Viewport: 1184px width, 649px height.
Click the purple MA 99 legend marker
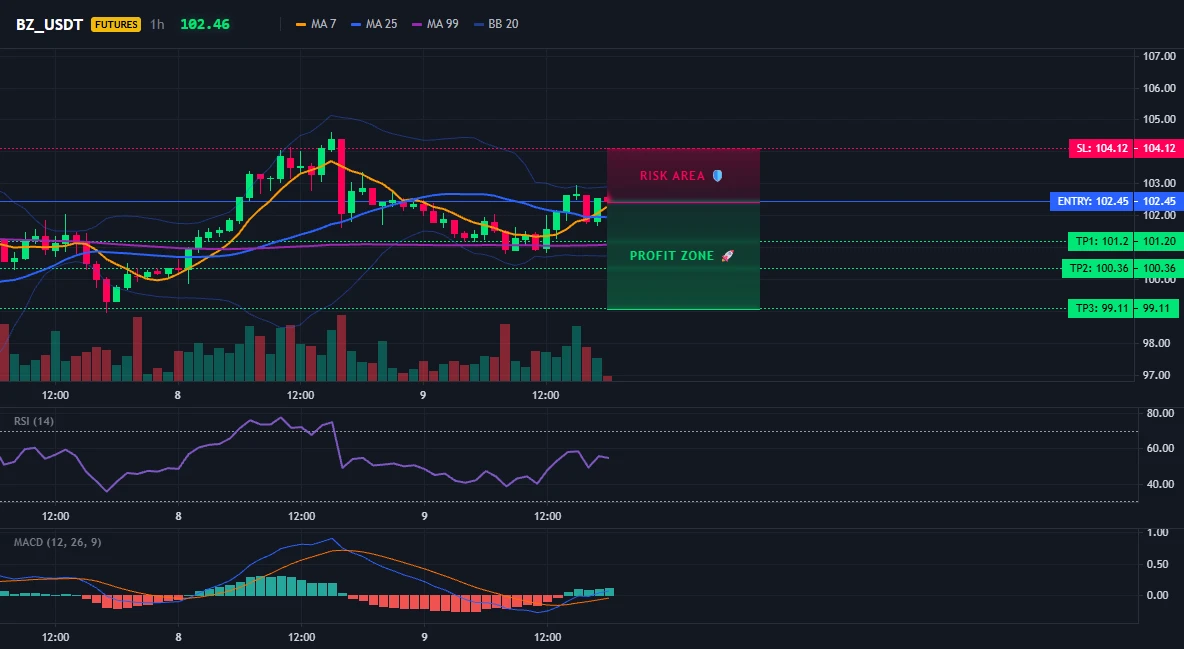(417, 24)
